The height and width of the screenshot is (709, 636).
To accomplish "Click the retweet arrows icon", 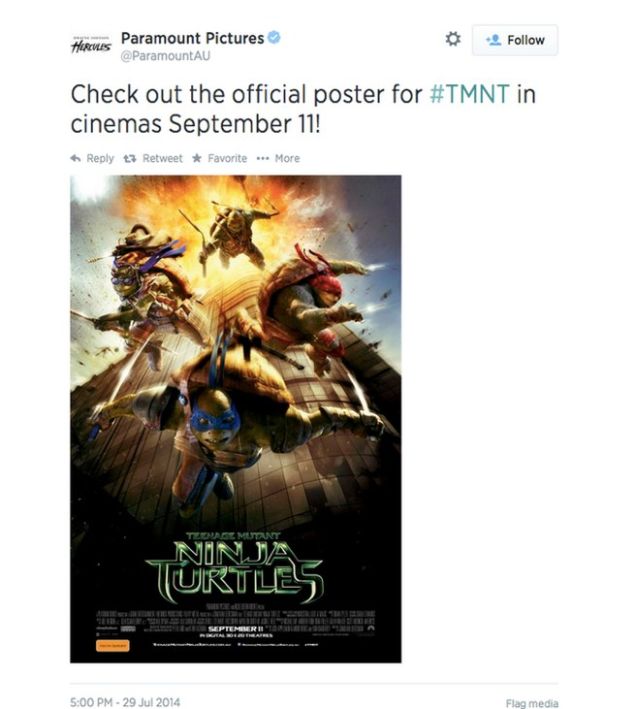I will coord(130,159).
